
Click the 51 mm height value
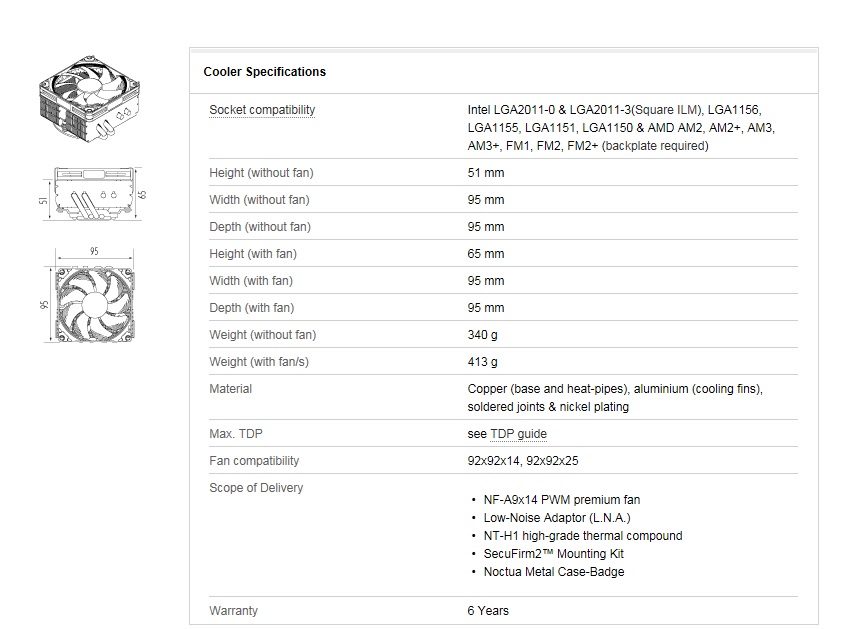click(x=486, y=173)
